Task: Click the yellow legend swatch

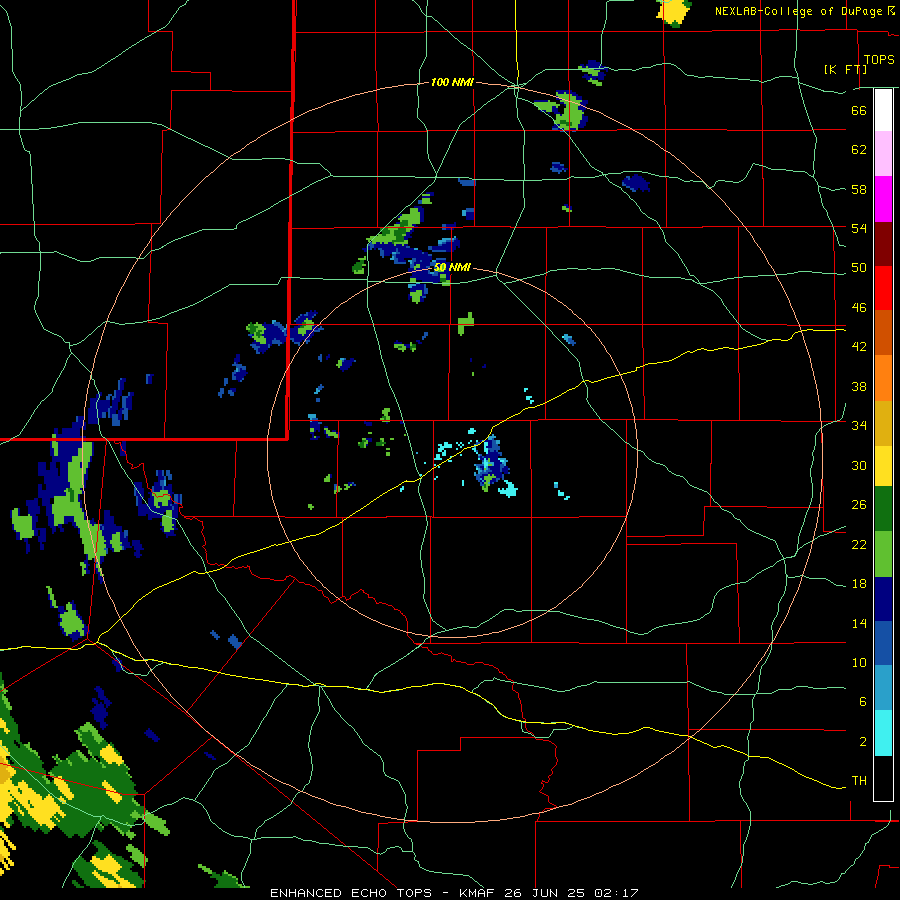Action: [883, 466]
